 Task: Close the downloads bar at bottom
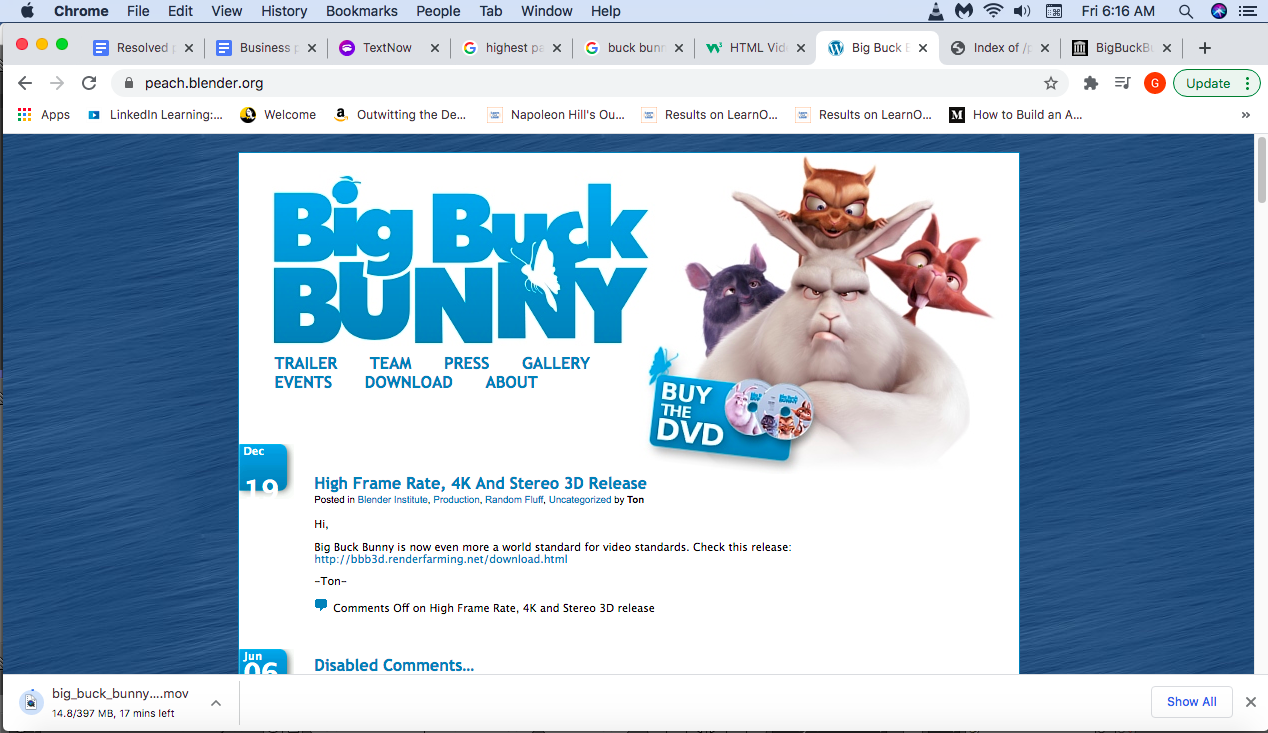click(1250, 702)
